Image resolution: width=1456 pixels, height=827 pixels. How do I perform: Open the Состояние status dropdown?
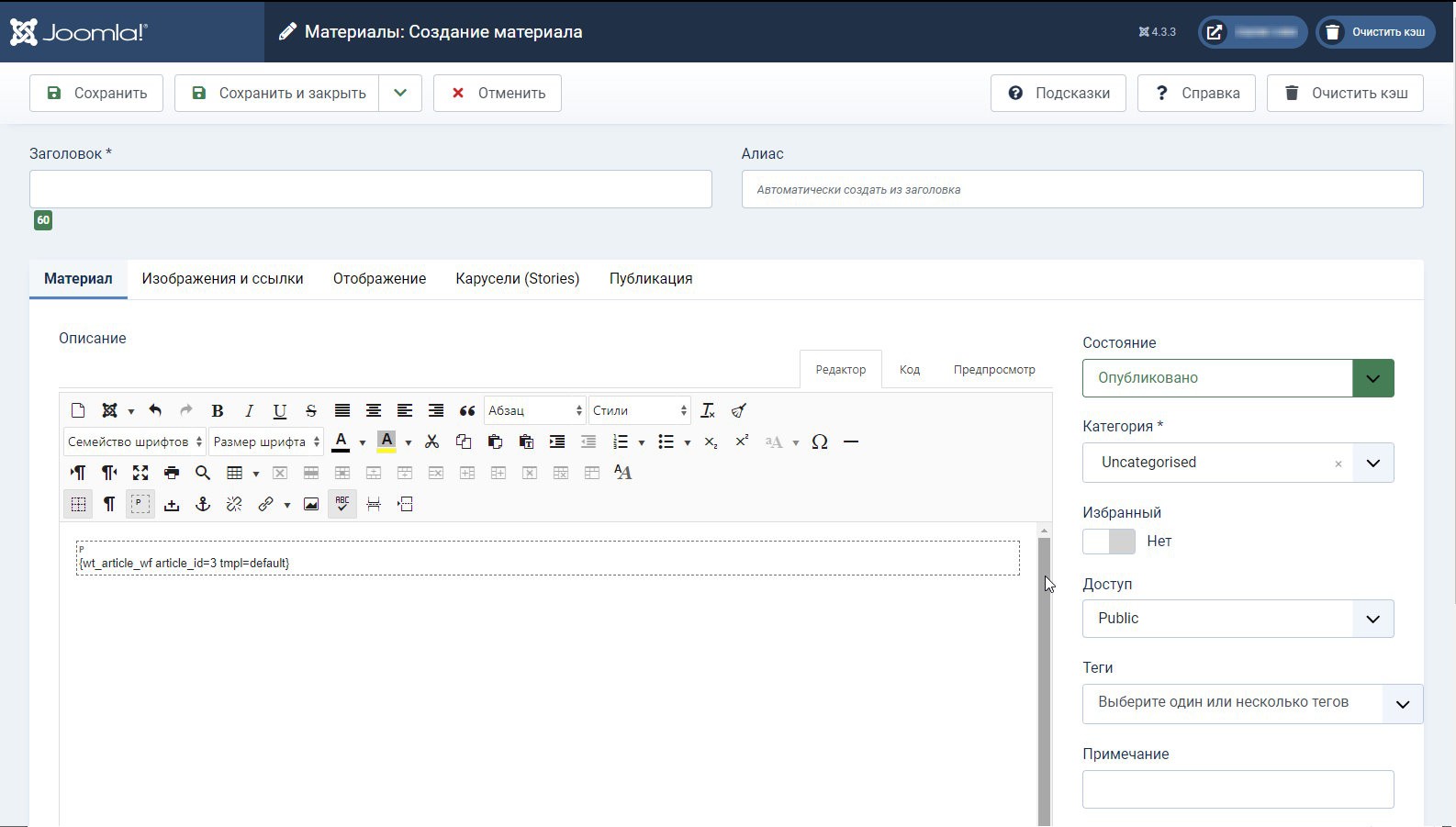[1237, 378]
